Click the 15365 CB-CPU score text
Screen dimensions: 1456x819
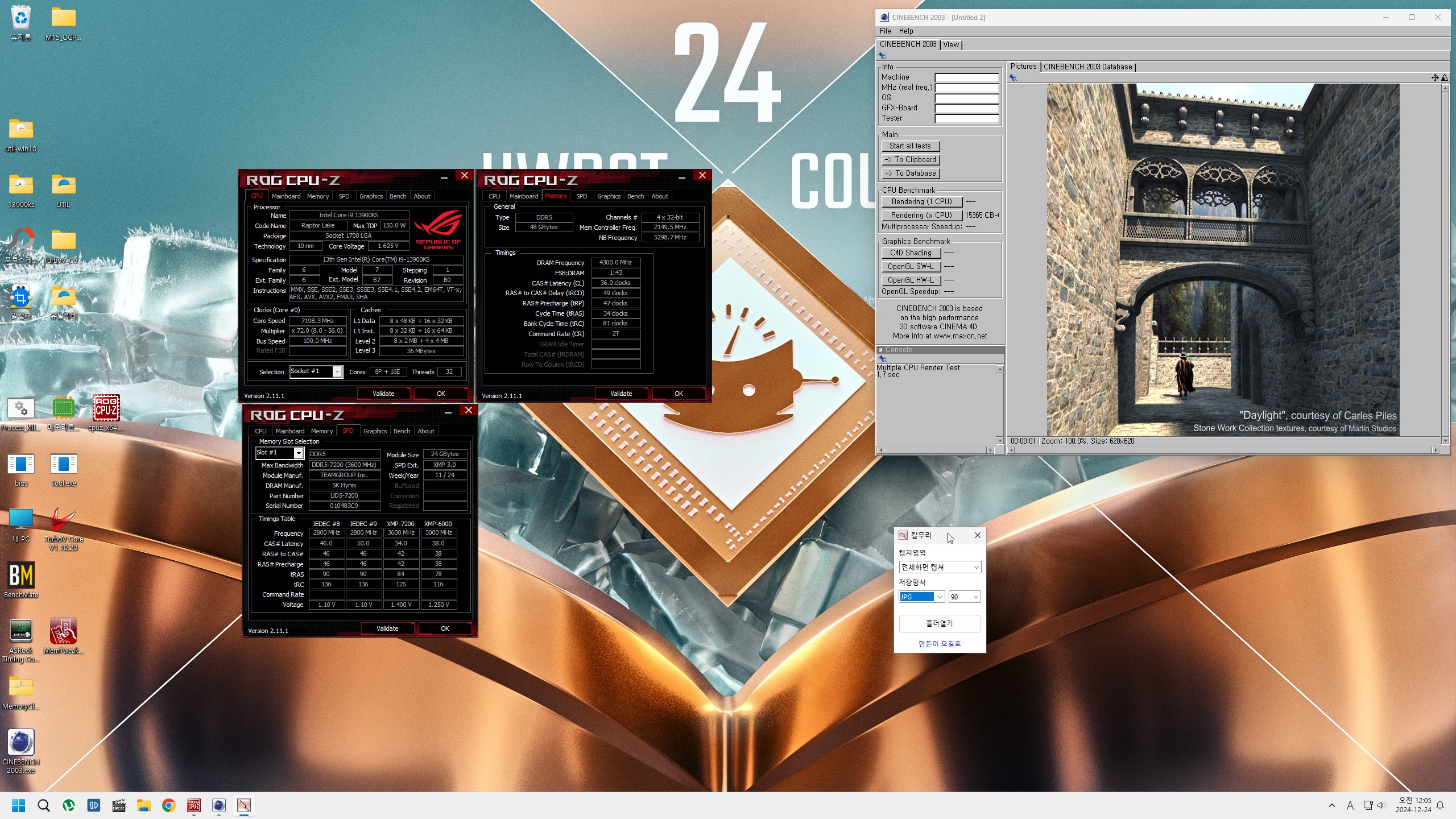(982, 216)
